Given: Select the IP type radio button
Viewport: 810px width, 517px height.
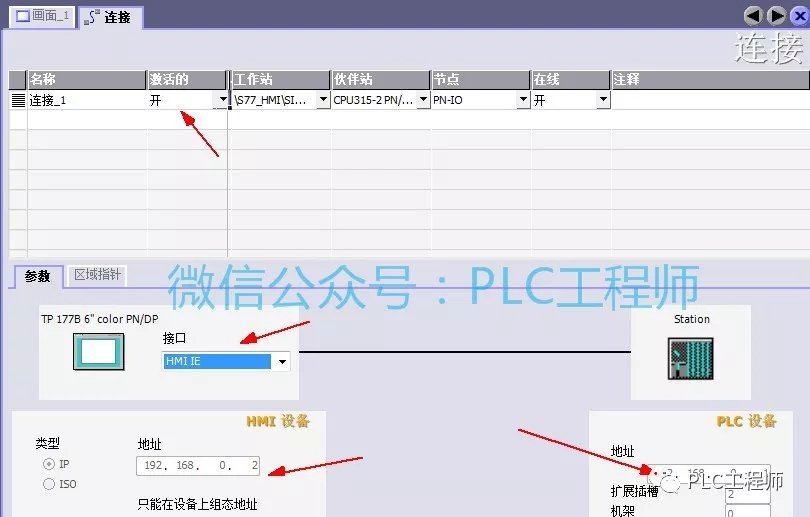Looking at the screenshot, I should 48,465.
